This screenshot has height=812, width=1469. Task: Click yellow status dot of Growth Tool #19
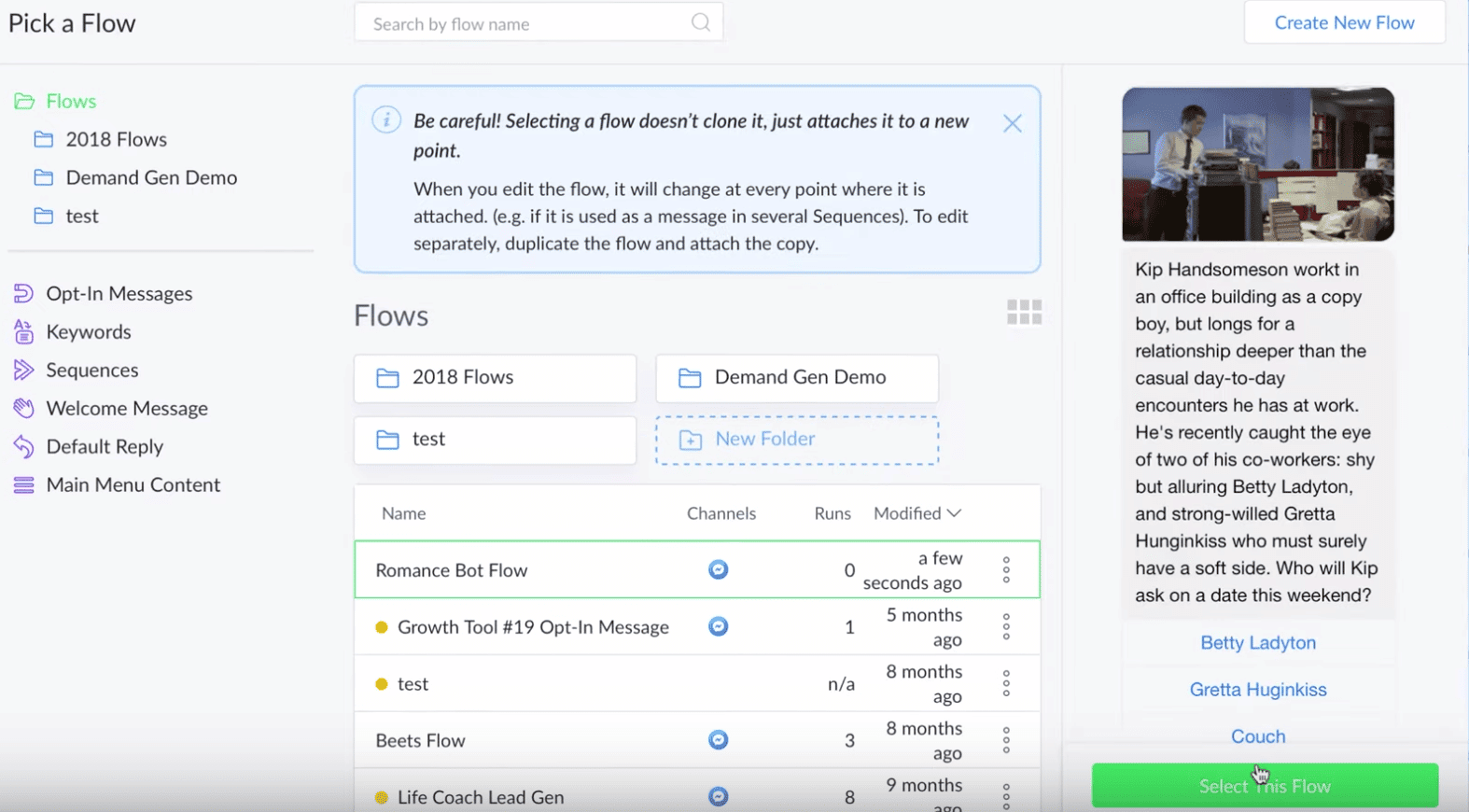coord(381,627)
